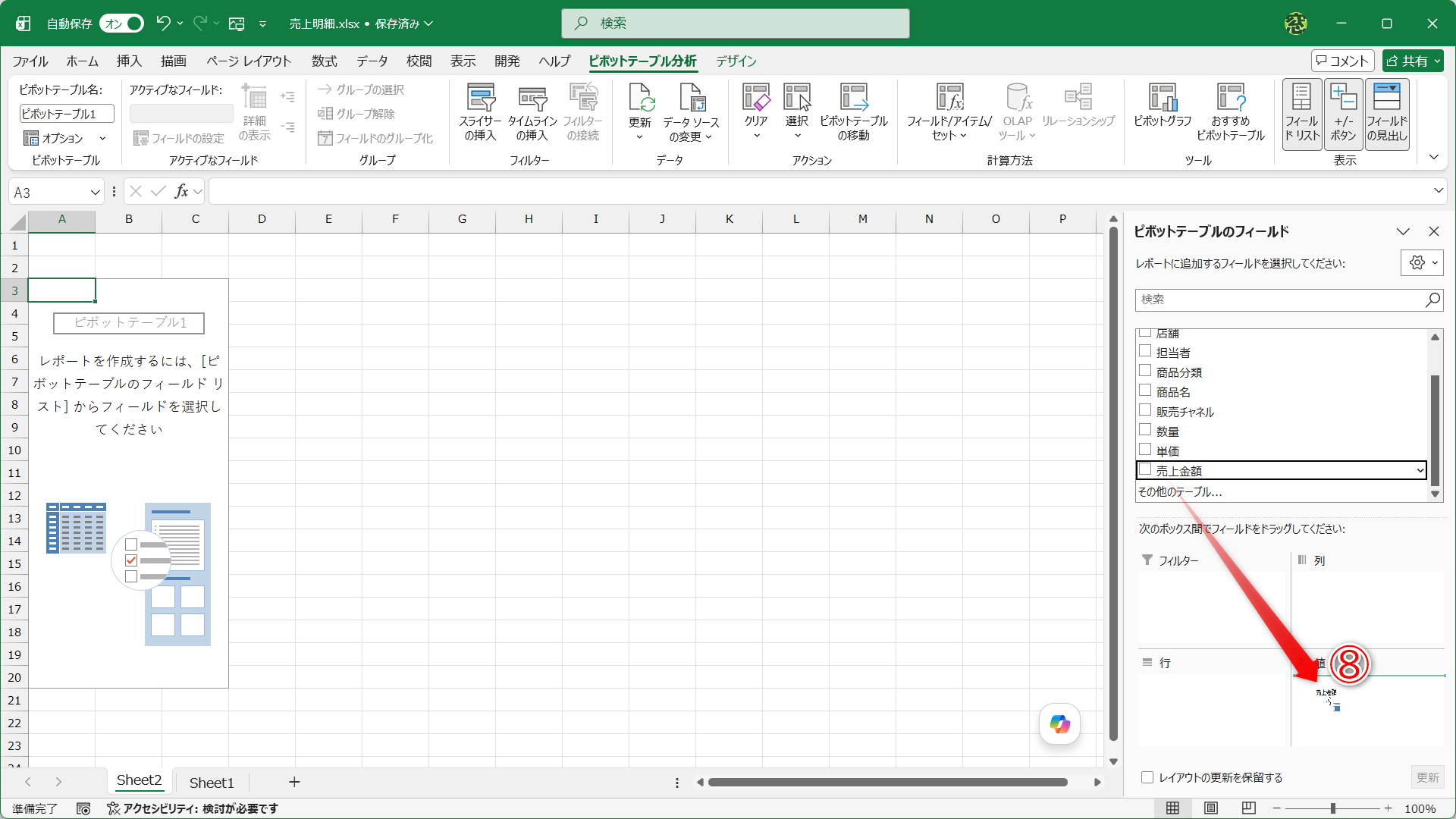Image resolution: width=1456 pixels, height=819 pixels.
Task: Switch to the デザイン tab
Action: coord(736,61)
